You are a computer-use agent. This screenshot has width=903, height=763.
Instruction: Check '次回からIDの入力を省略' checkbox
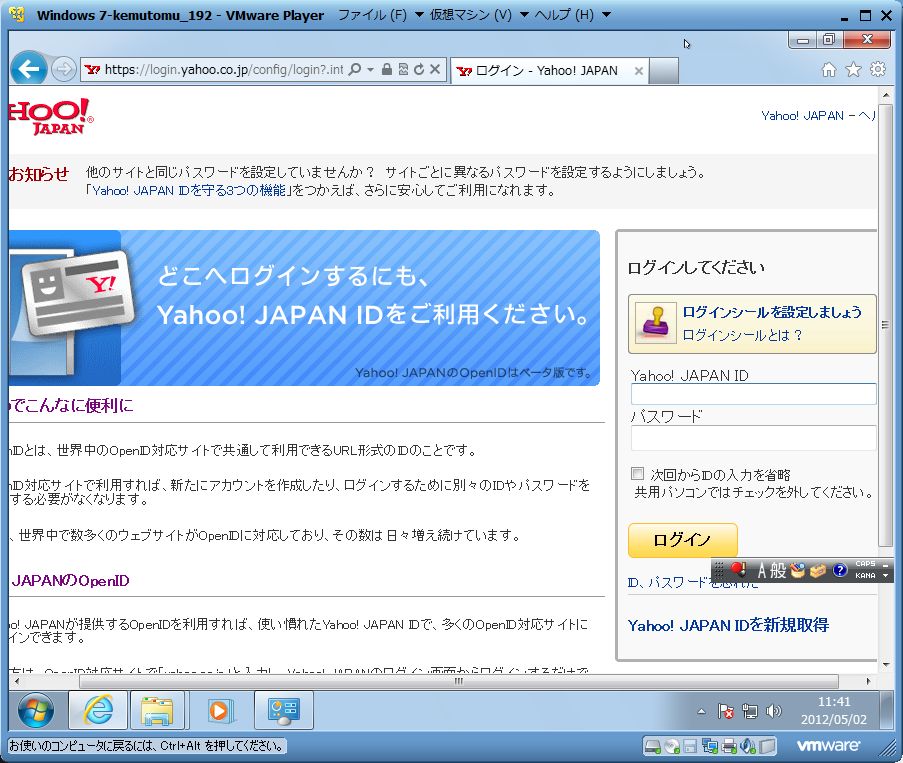pyautogui.click(x=637, y=473)
